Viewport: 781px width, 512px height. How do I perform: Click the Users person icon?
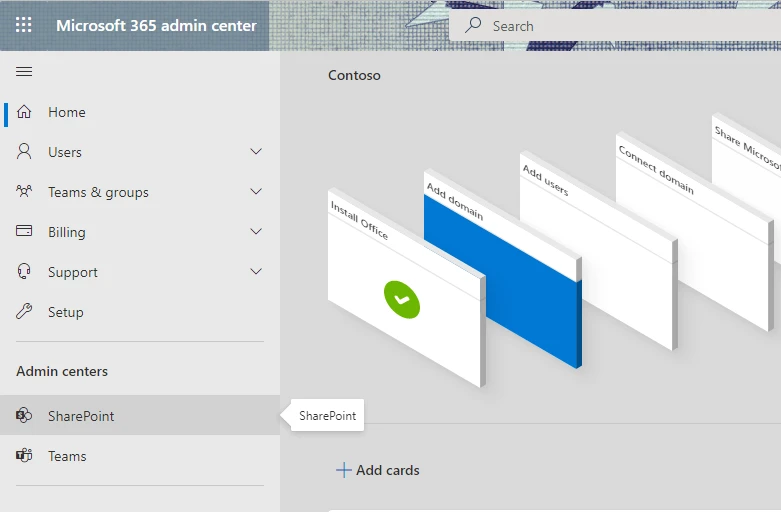click(24, 151)
